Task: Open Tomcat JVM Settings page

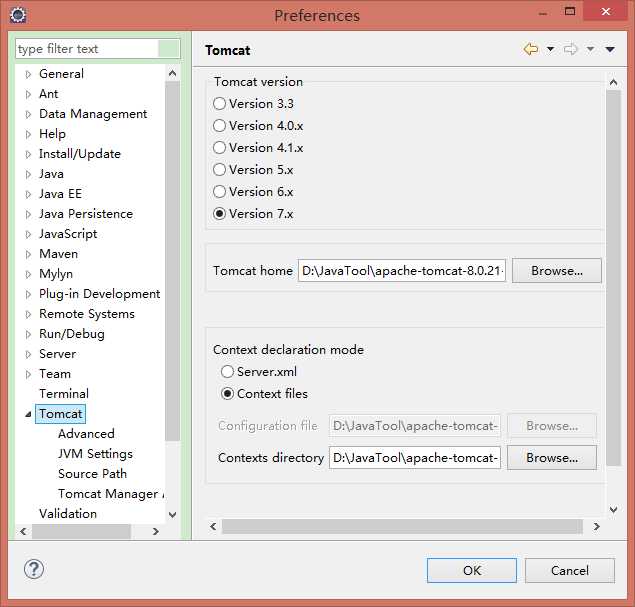Action: tap(95, 454)
